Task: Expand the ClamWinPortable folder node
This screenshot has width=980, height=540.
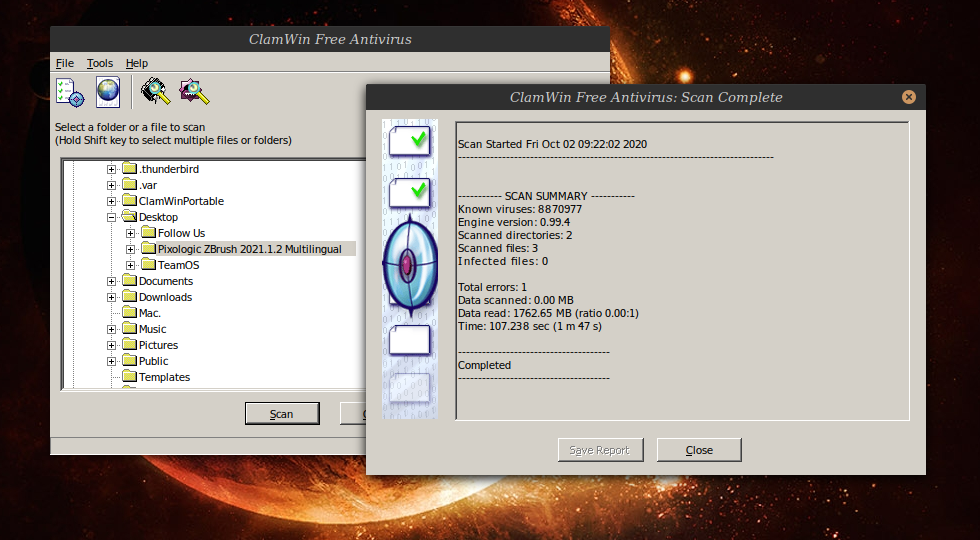Action: point(111,201)
